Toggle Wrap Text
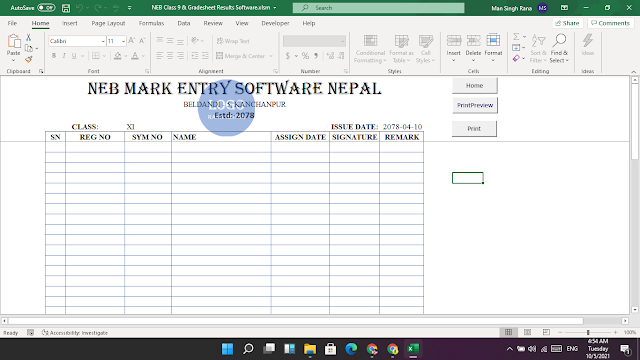 (x=233, y=41)
